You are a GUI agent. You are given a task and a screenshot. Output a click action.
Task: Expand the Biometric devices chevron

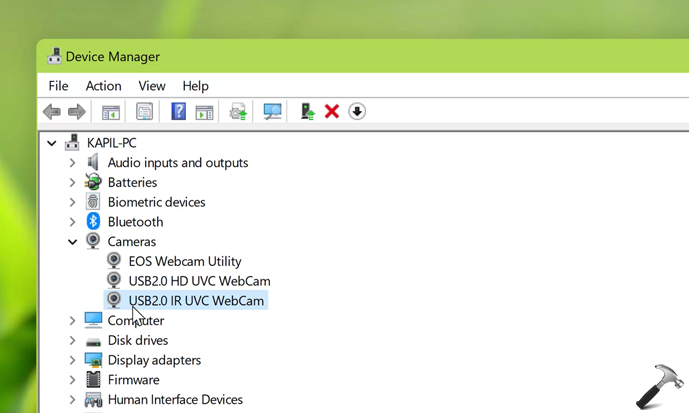pyautogui.click(x=73, y=202)
